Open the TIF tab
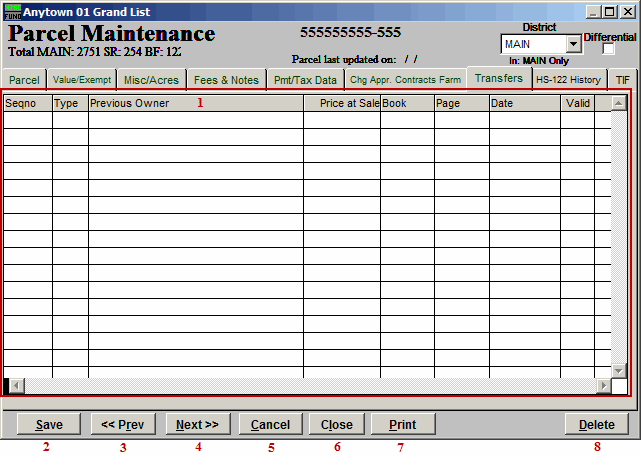The width and height of the screenshot is (641, 456). click(622, 80)
